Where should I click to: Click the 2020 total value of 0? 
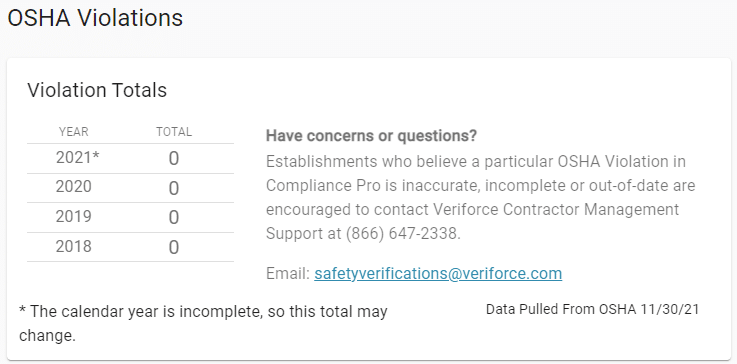click(174, 189)
